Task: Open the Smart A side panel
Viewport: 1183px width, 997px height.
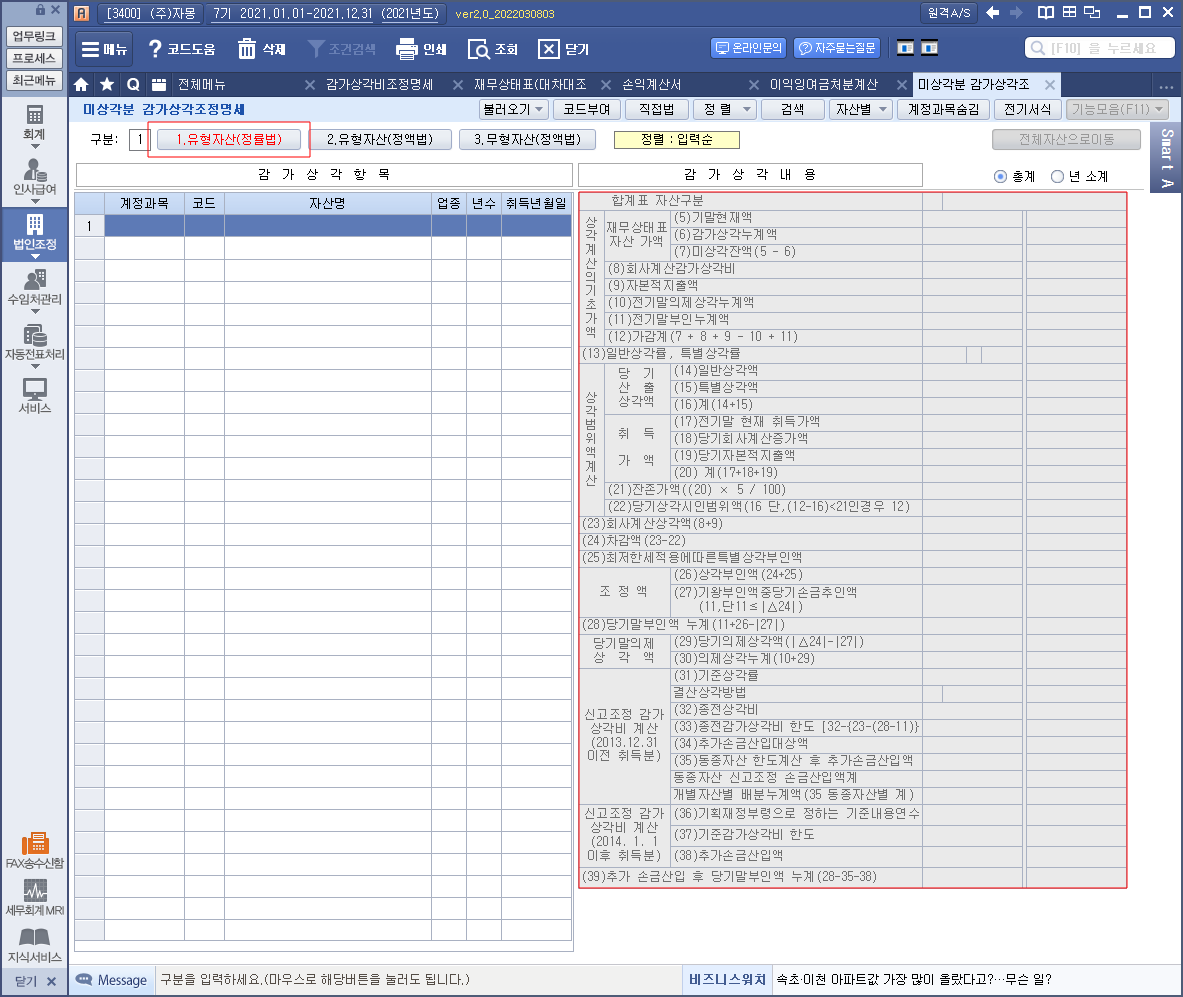Action: click(1166, 159)
